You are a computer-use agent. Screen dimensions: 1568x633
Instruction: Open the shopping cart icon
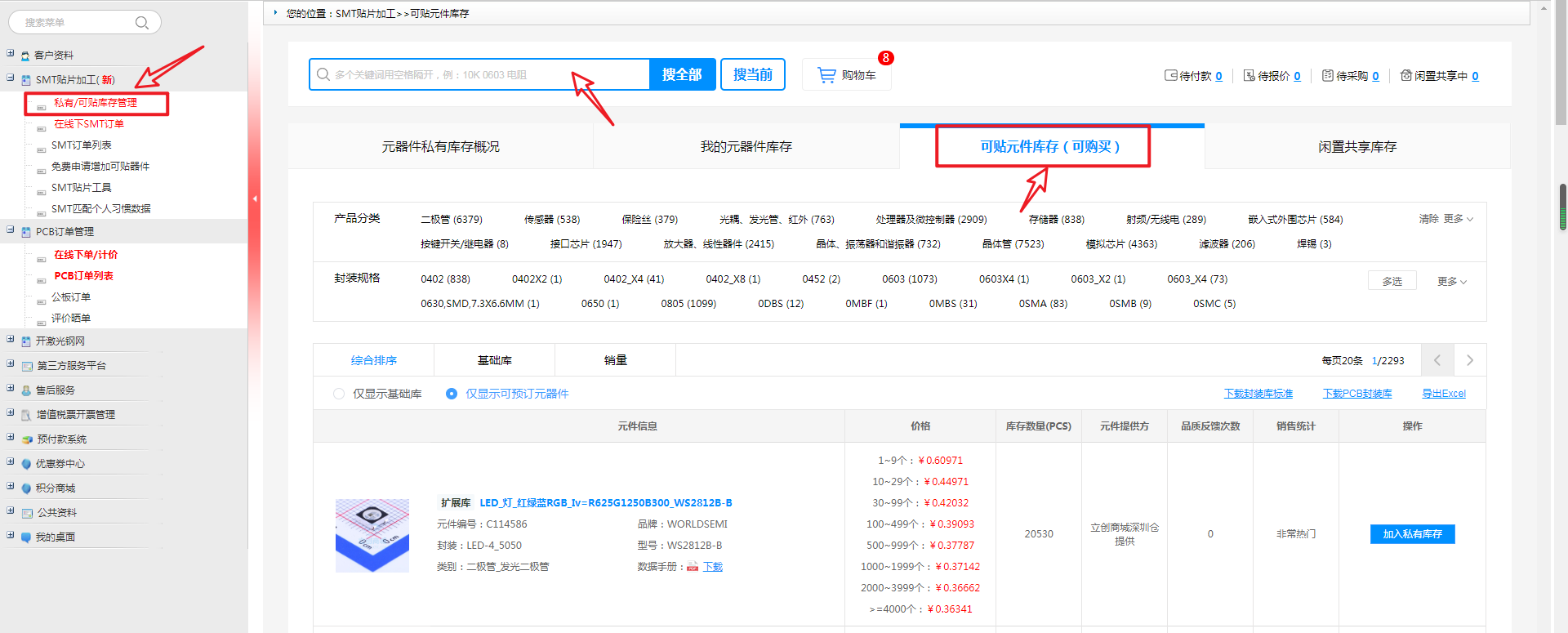(x=827, y=75)
